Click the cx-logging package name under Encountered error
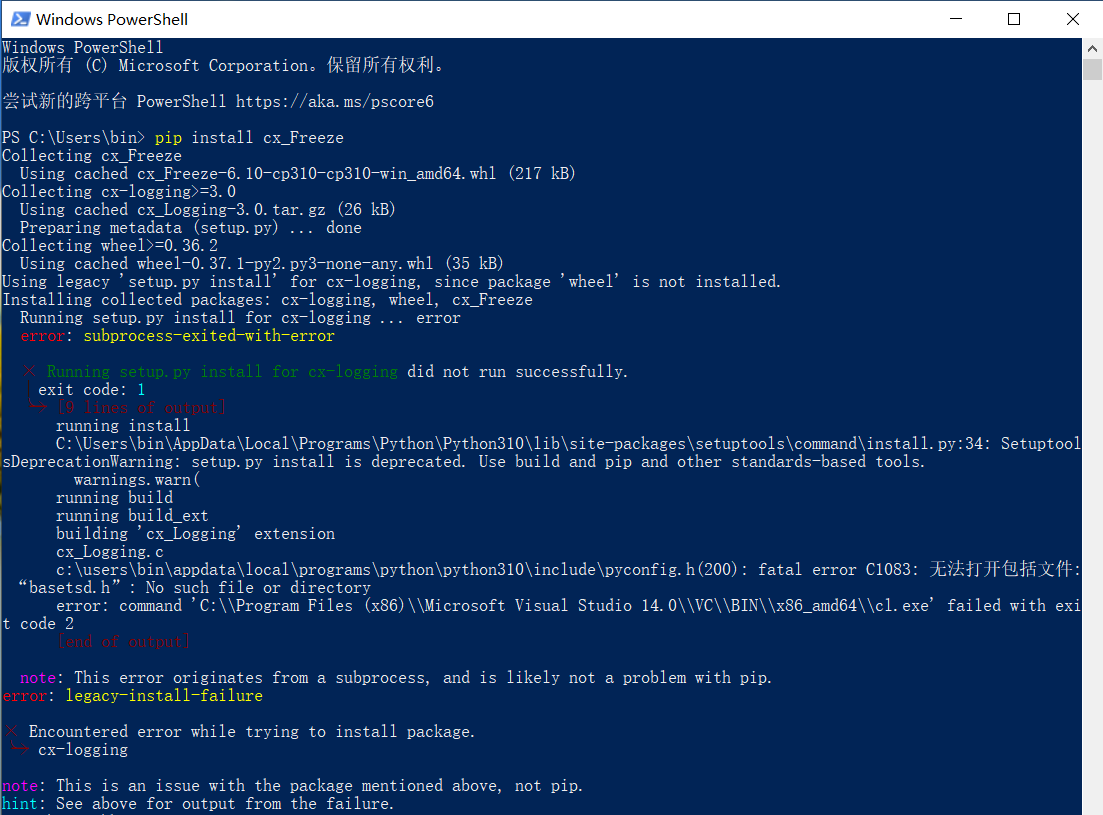 (x=82, y=749)
